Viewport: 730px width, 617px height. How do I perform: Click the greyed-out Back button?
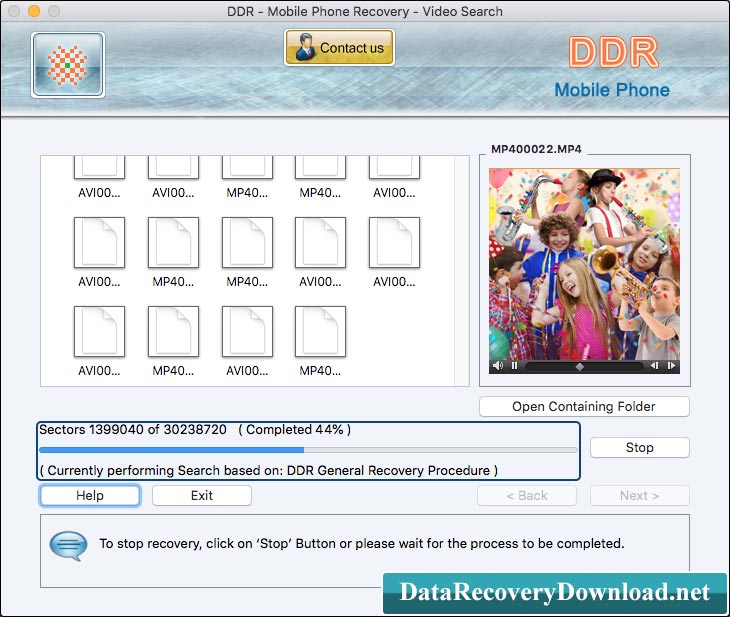pos(527,495)
